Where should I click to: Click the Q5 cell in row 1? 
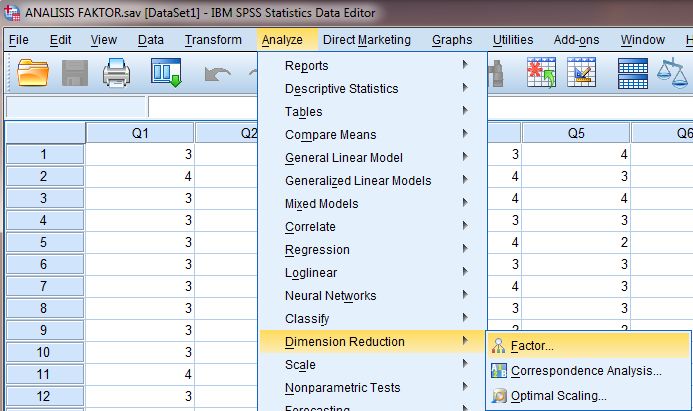576,154
